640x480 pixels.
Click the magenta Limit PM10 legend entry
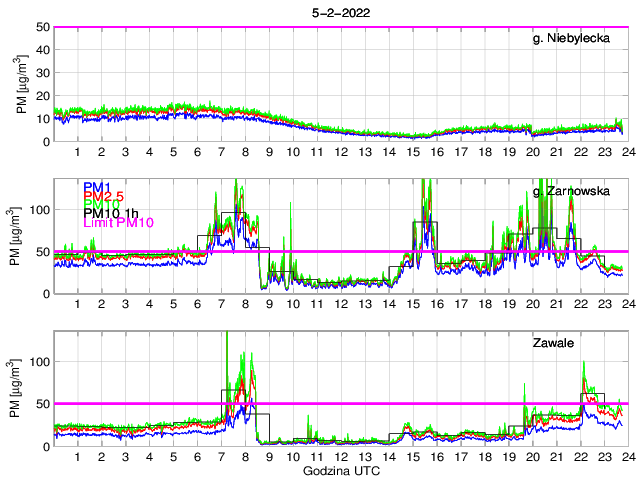[118, 223]
